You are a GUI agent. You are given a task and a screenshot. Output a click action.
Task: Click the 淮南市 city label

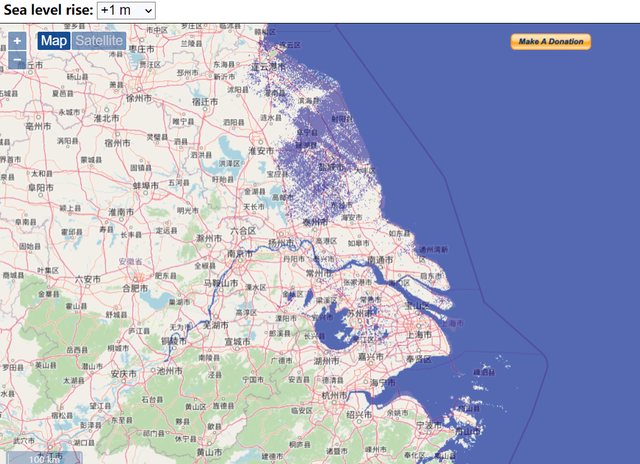click(x=121, y=212)
